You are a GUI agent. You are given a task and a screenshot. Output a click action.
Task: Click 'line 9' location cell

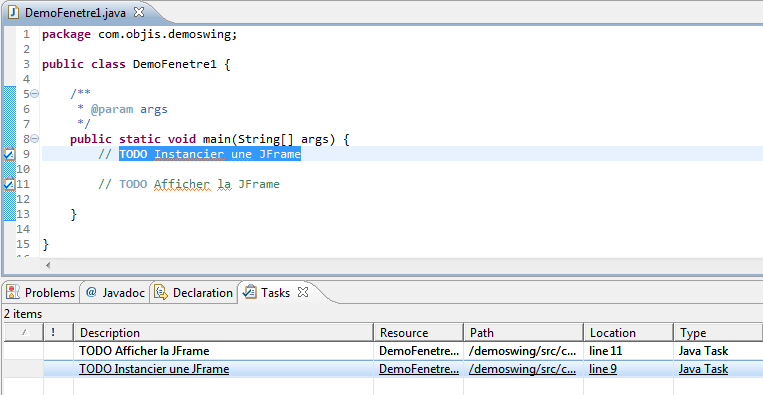click(x=603, y=369)
